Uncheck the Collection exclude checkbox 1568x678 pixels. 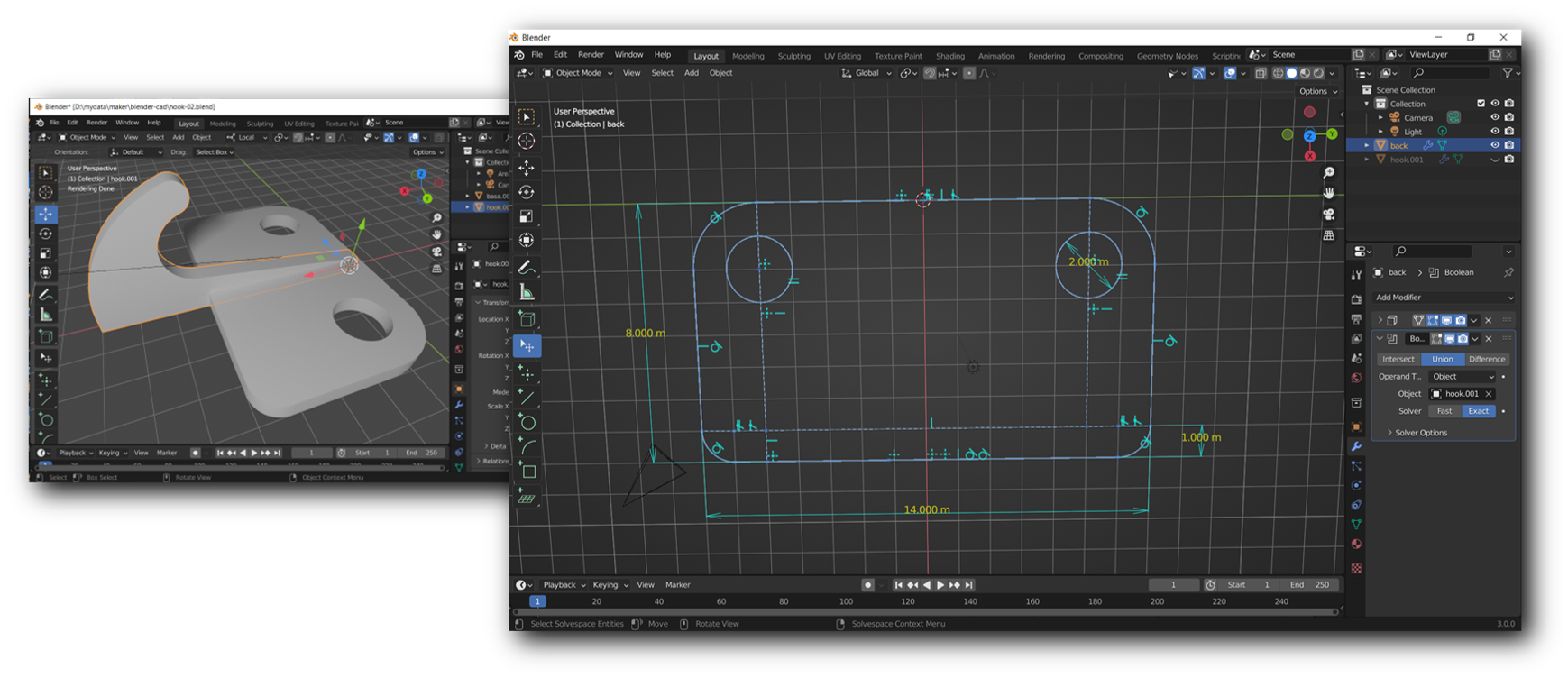tap(1481, 104)
